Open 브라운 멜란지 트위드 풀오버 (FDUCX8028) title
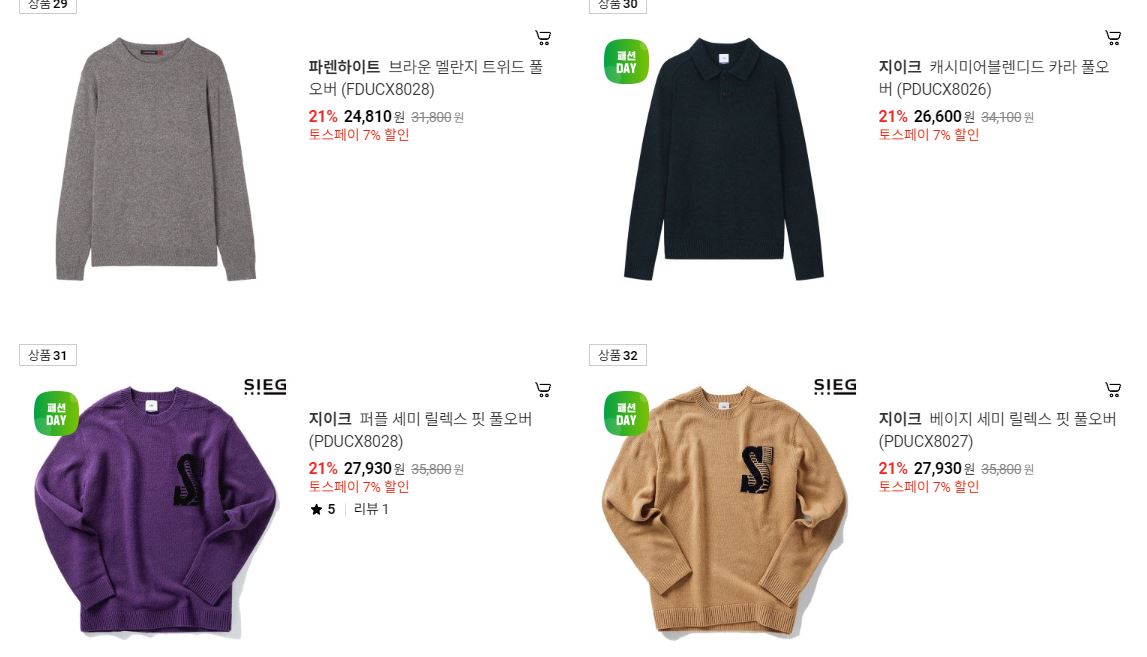Screen dimensions: 1147x657 pyautogui.click(x=426, y=78)
